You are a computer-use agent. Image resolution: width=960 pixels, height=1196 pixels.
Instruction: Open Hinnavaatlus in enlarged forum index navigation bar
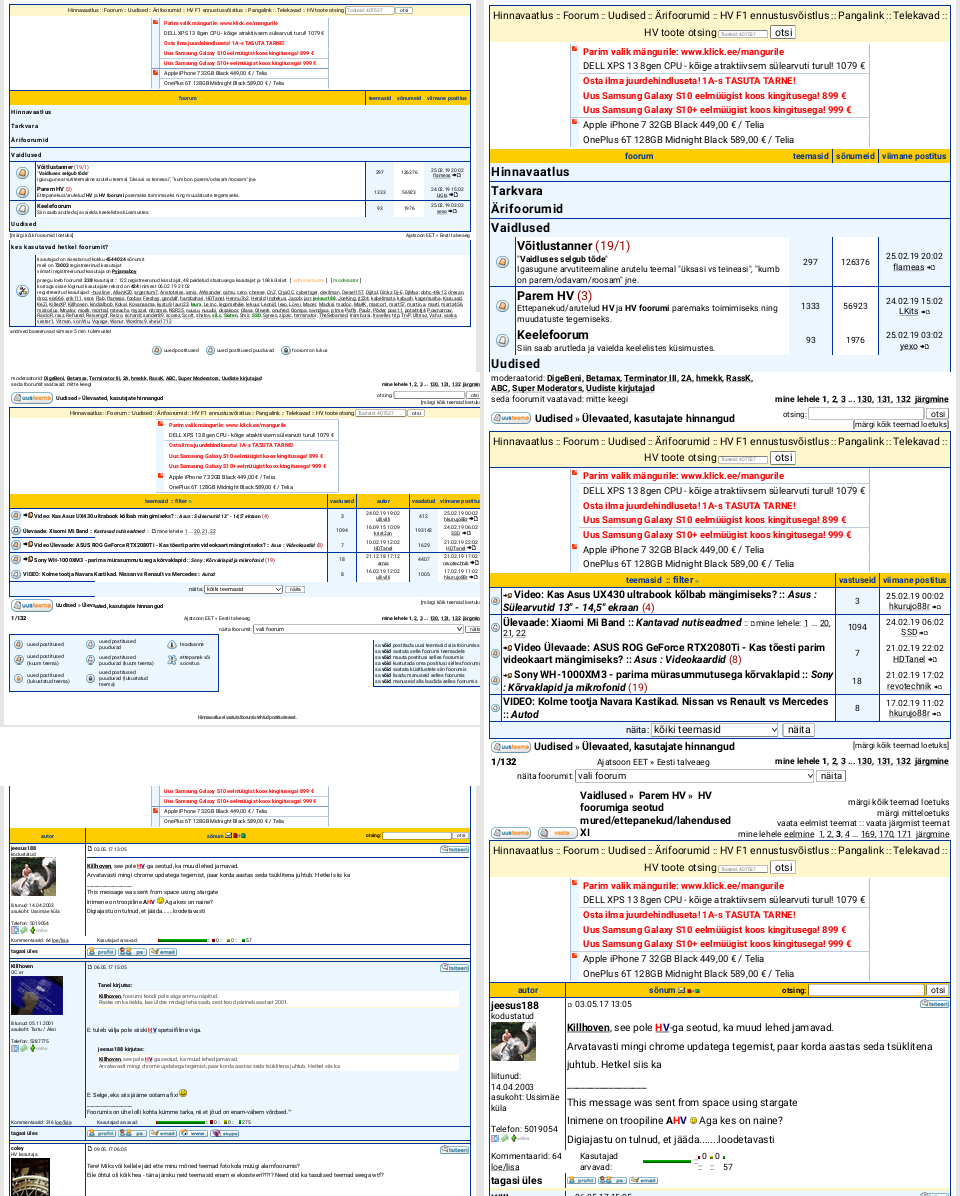point(523,15)
